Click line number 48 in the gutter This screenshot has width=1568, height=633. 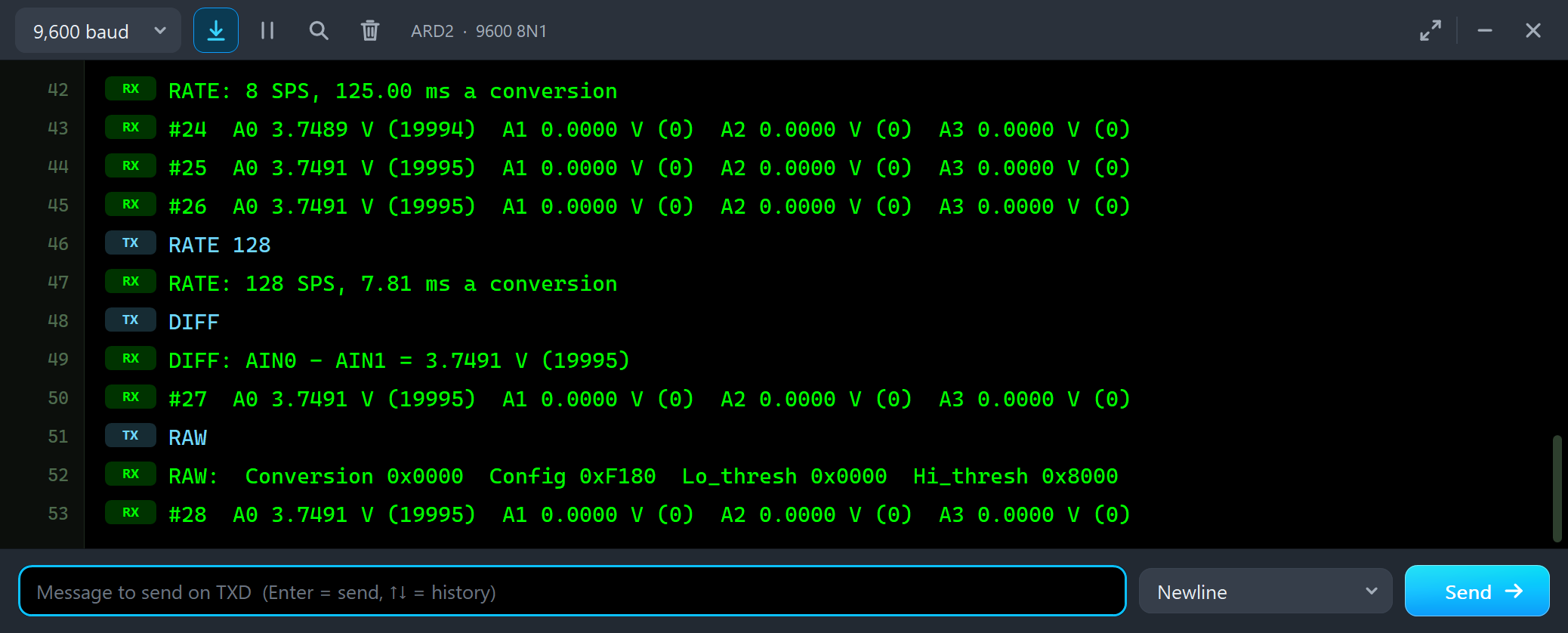click(x=58, y=321)
